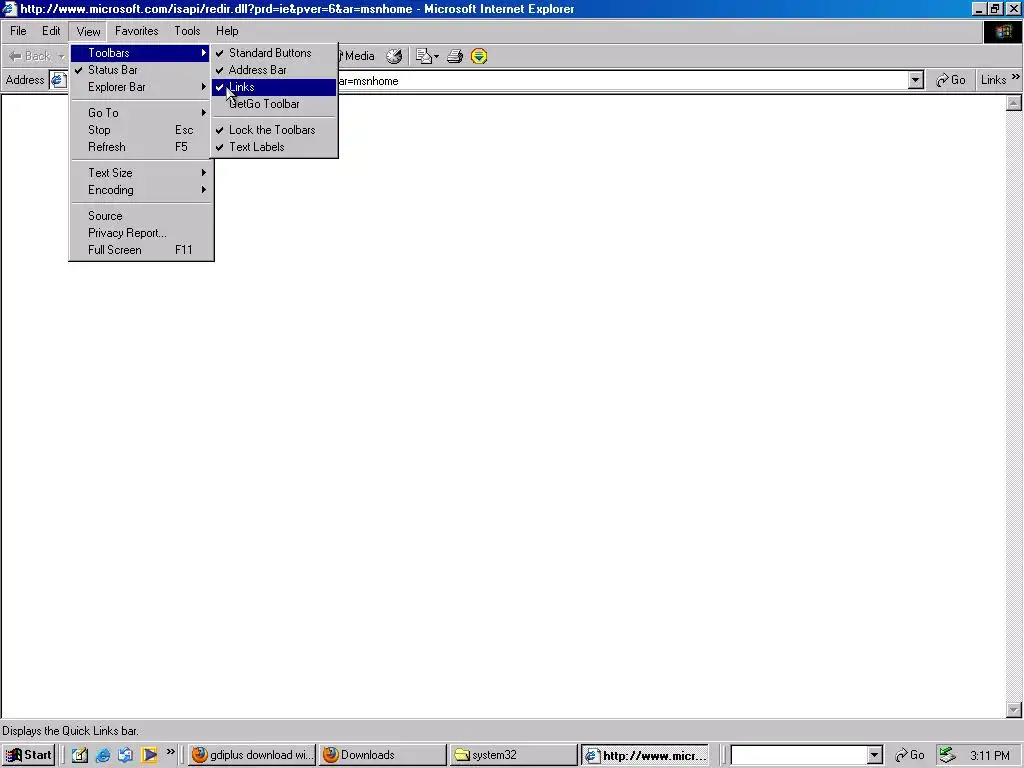Click the Links toolbar label

point(993,80)
